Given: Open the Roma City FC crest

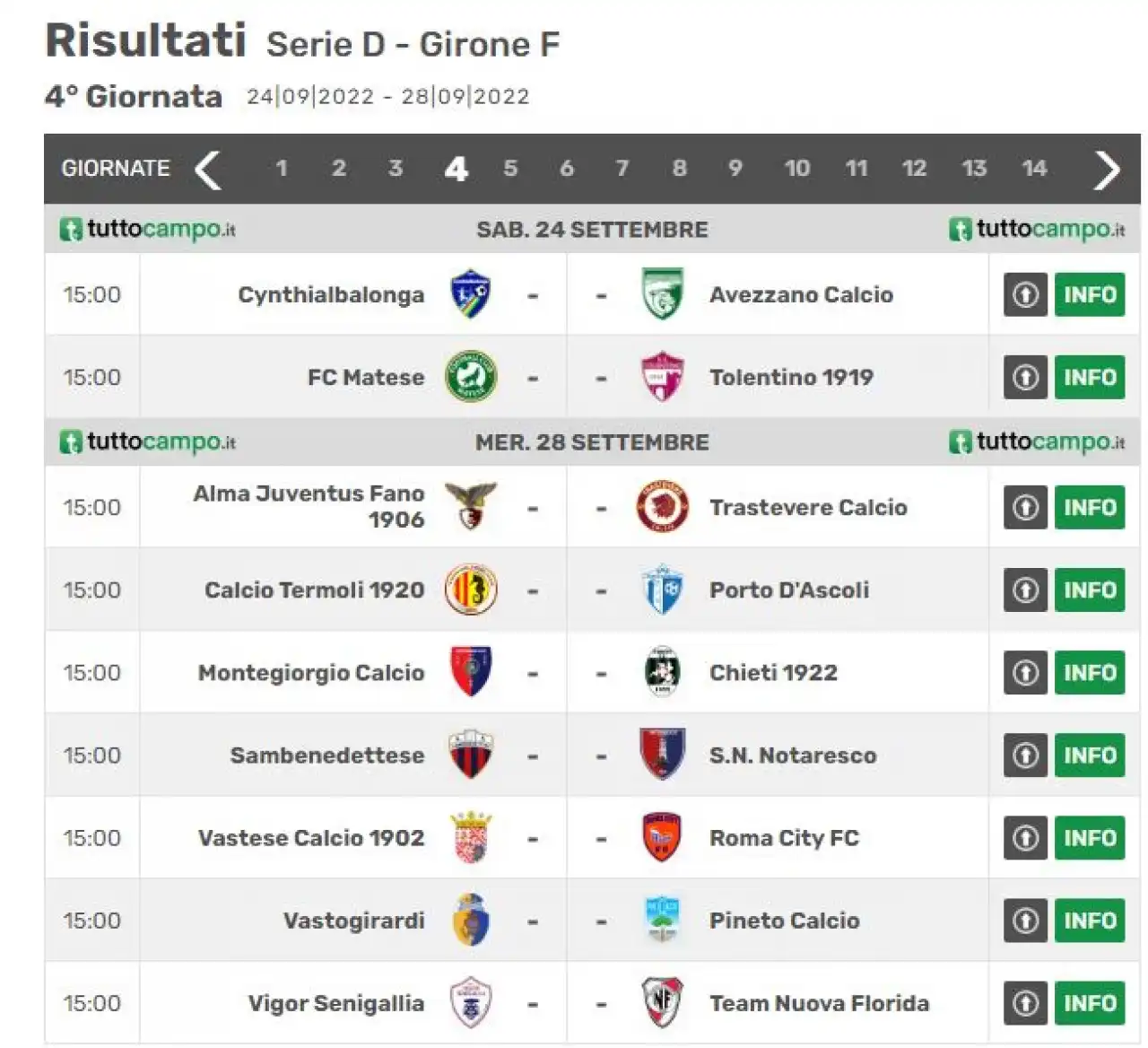Looking at the screenshot, I should (x=663, y=837).
